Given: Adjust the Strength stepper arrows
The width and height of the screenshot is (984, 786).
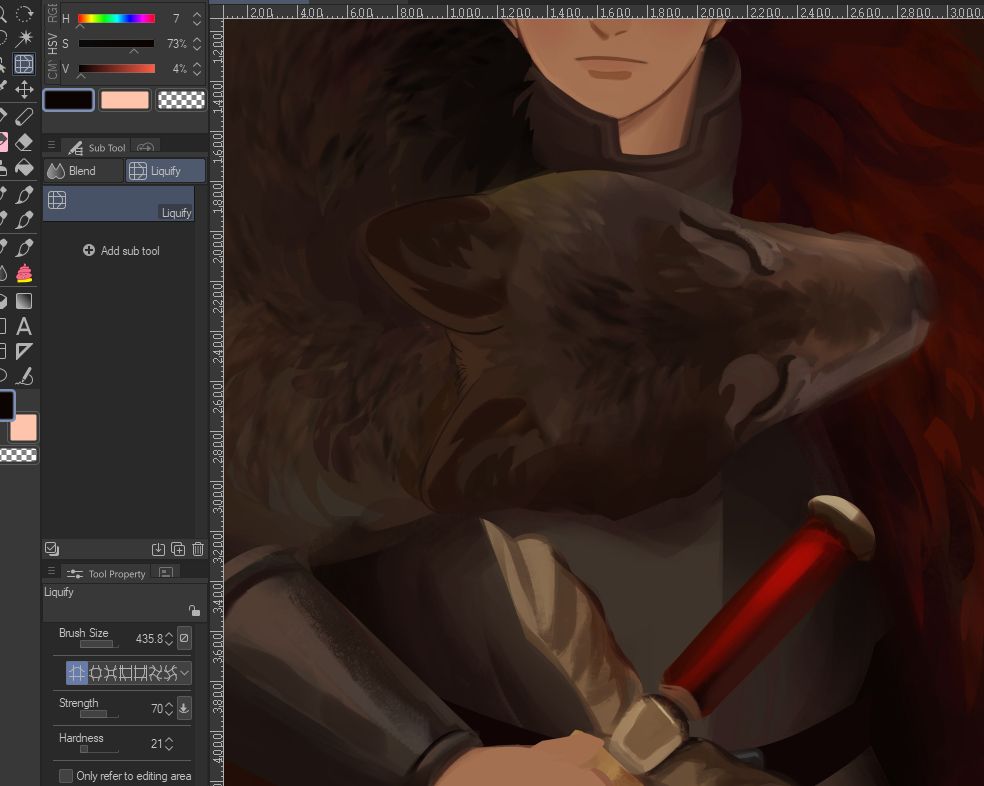Looking at the screenshot, I should coord(169,709).
